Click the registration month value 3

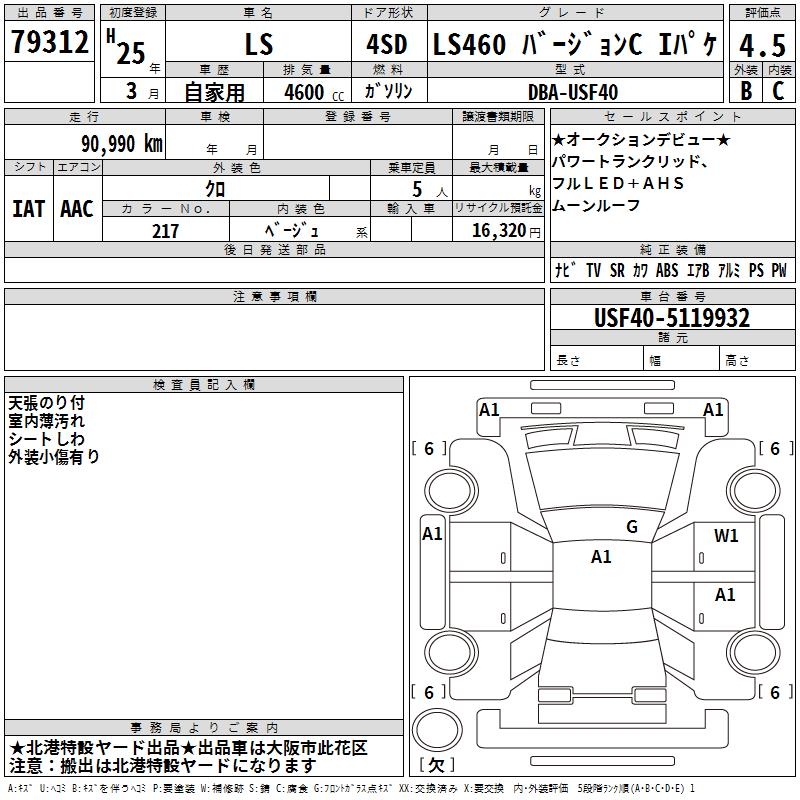click(132, 91)
